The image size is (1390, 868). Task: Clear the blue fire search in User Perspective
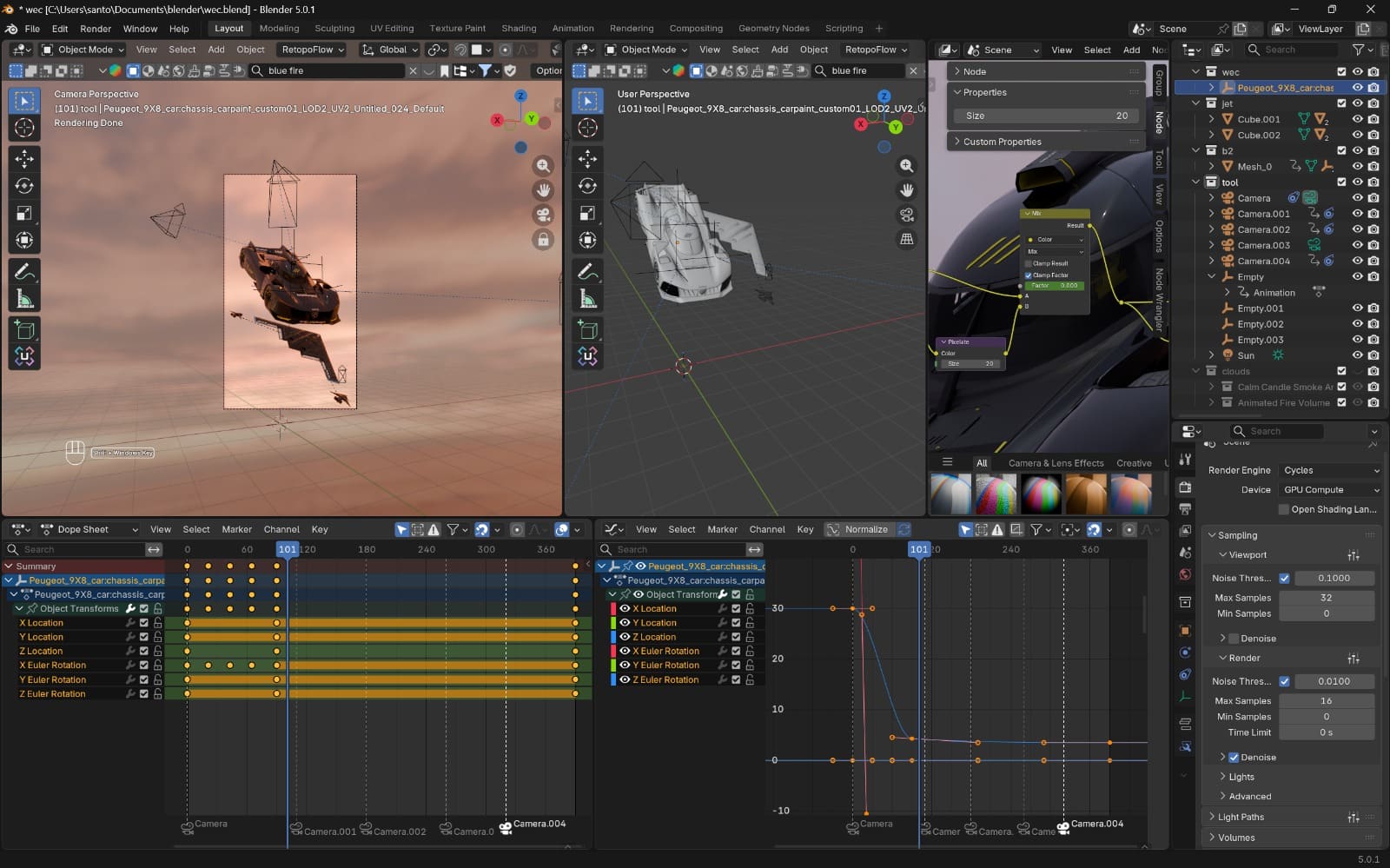click(x=913, y=70)
